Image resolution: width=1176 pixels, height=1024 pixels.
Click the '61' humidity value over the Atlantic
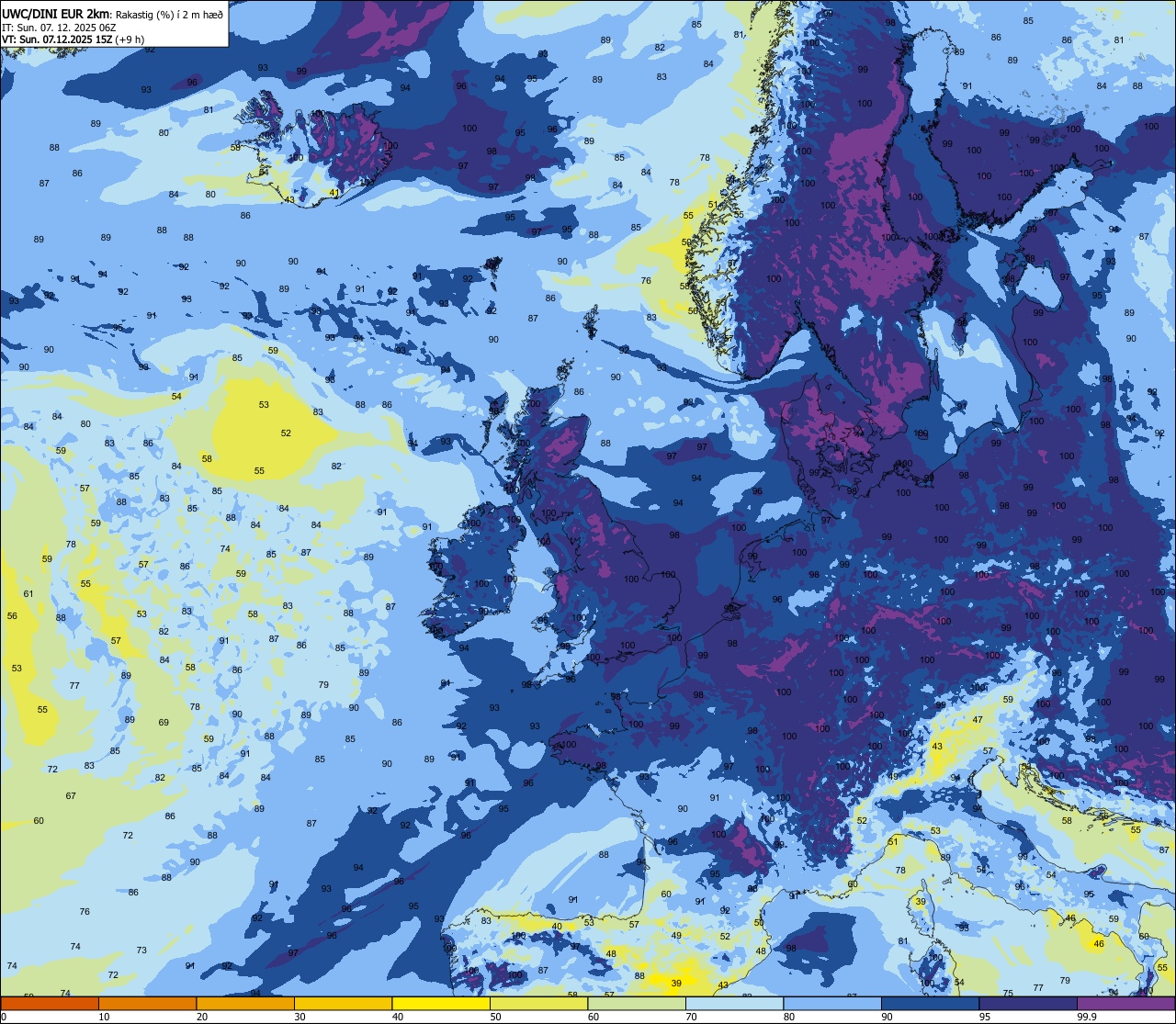pos(28,593)
